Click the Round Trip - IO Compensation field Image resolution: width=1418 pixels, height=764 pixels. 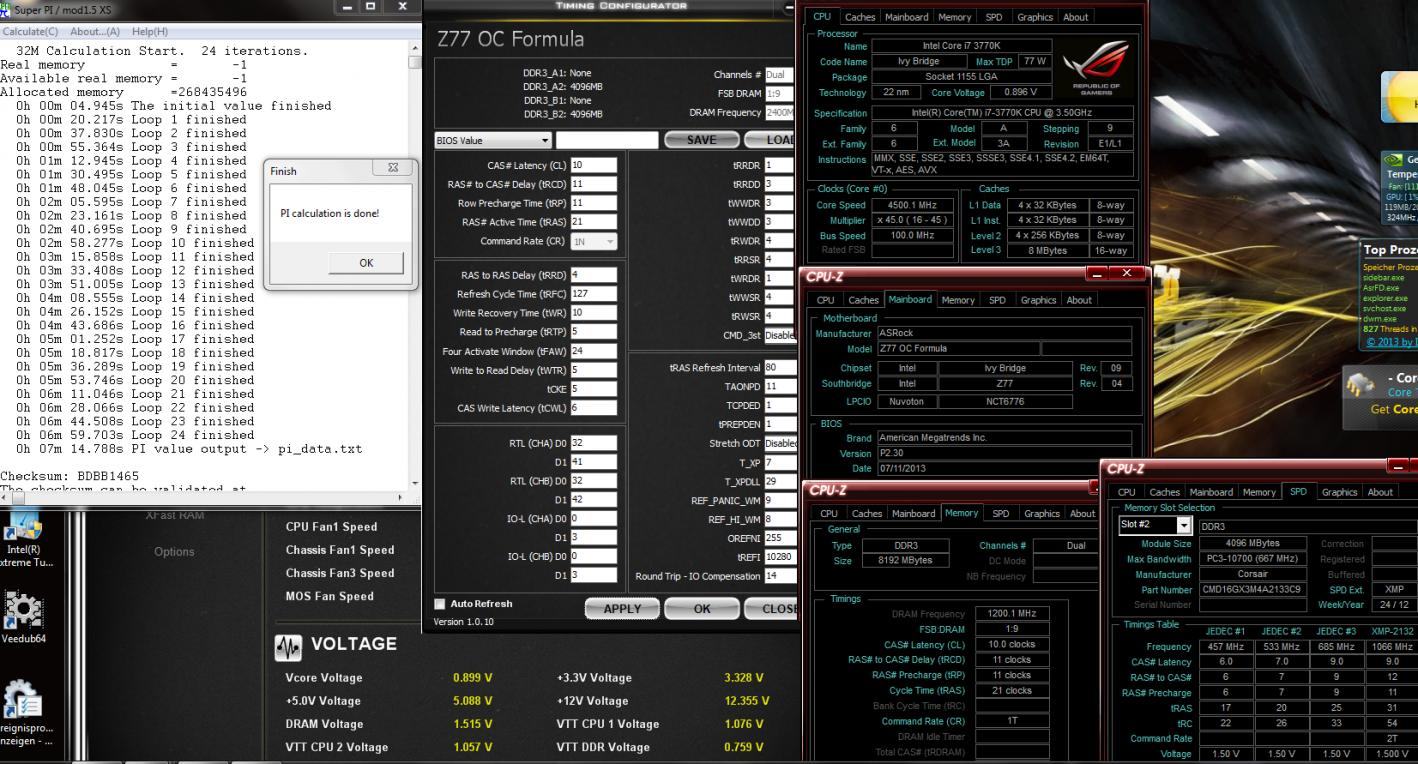[x=781, y=576]
